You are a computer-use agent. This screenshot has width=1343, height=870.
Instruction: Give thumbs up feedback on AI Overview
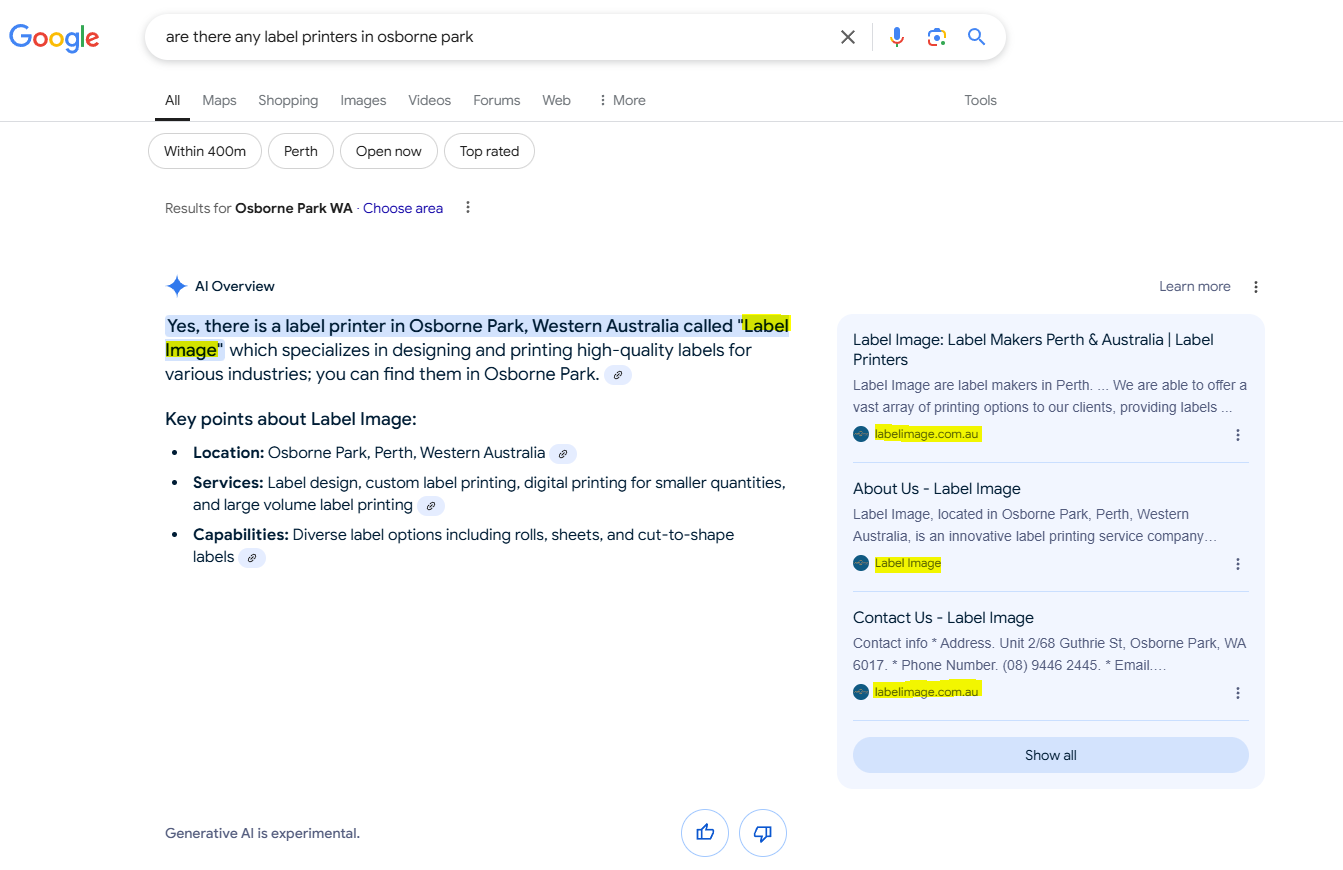coord(705,832)
